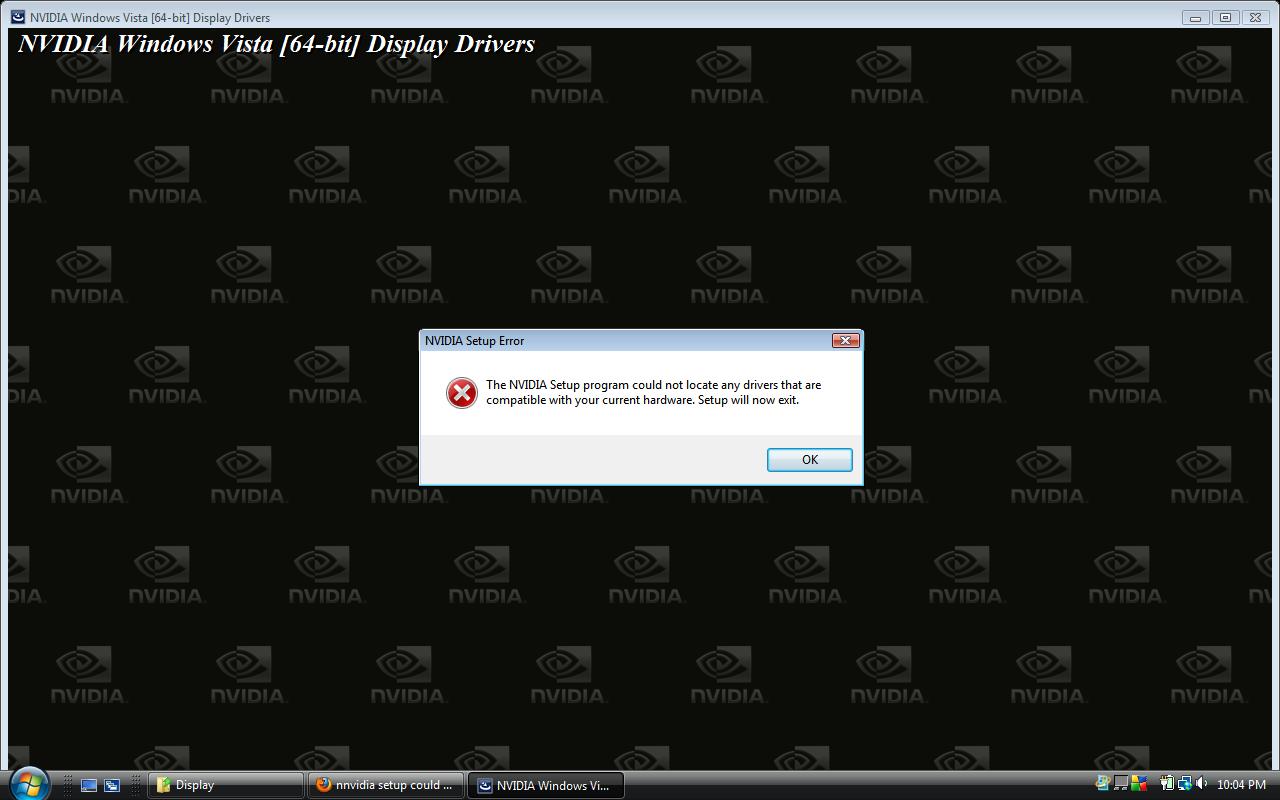The height and width of the screenshot is (800, 1280).
Task: Click the colorful Windows flag tray icon
Action: tap(1139, 783)
